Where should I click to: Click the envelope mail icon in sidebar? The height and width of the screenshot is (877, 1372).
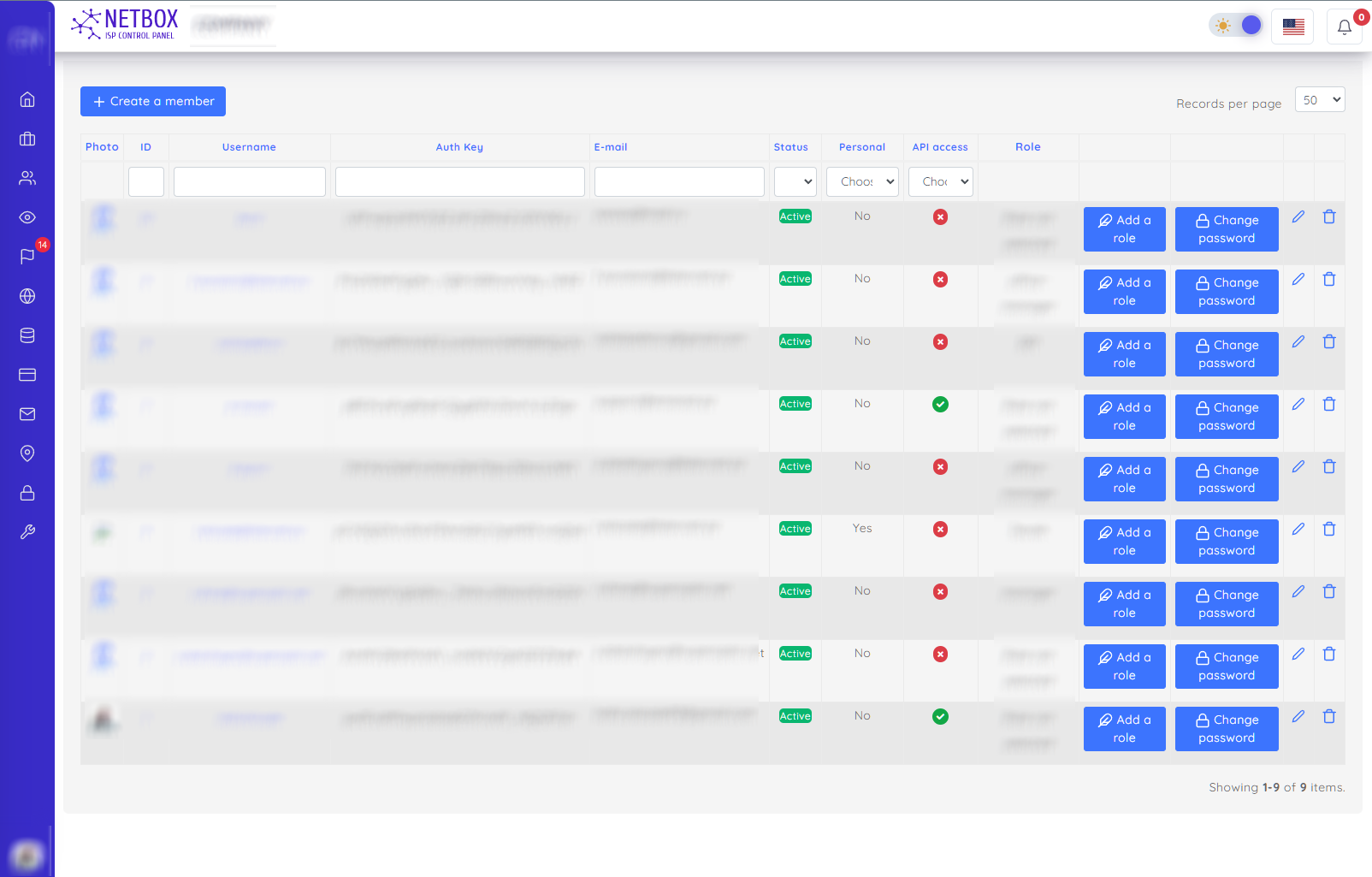[x=27, y=414]
